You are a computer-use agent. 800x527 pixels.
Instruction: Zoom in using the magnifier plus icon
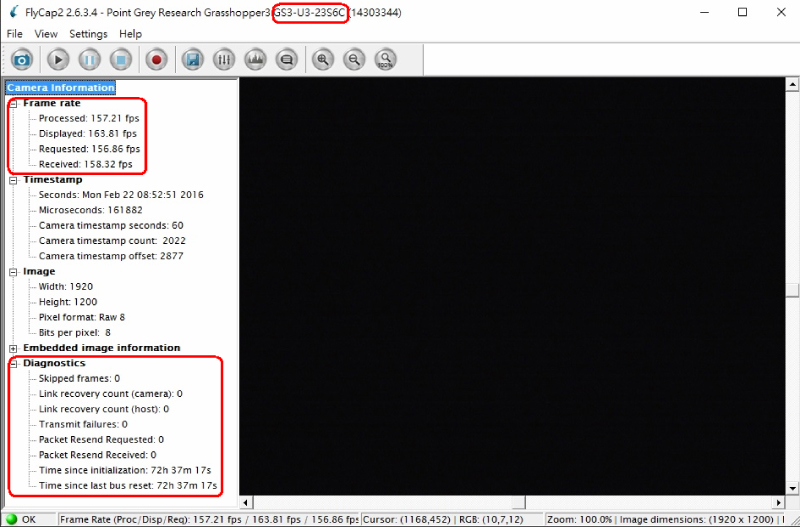[322, 60]
